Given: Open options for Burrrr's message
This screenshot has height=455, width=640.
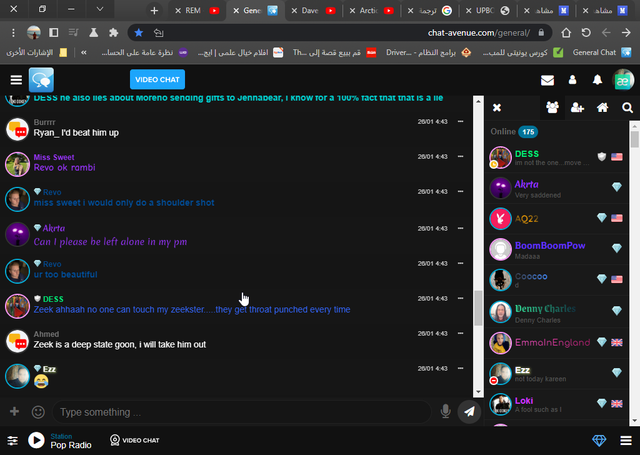Looking at the screenshot, I should [460, 122].
